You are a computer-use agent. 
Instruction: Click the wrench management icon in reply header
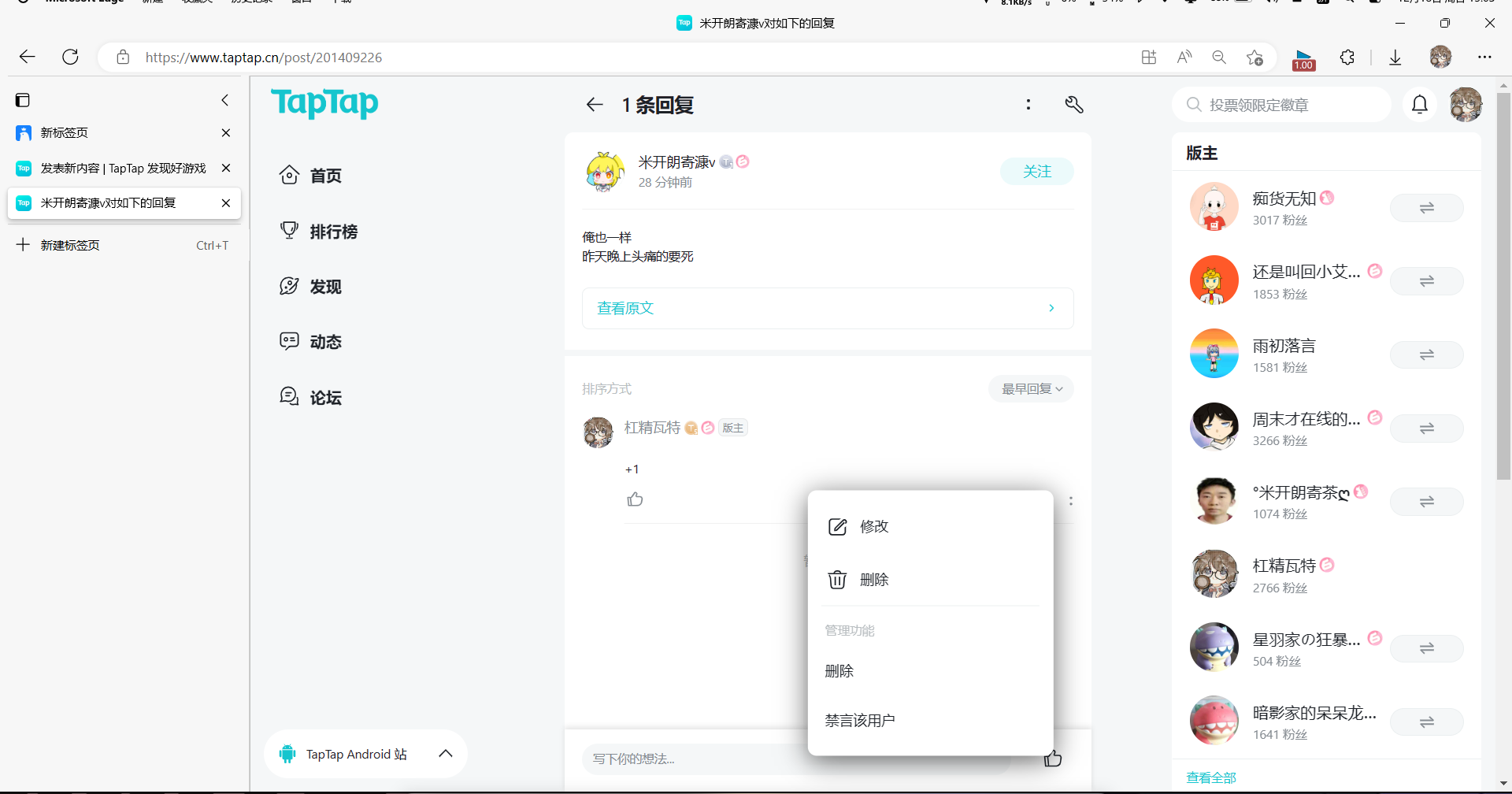coord(1074,104)
